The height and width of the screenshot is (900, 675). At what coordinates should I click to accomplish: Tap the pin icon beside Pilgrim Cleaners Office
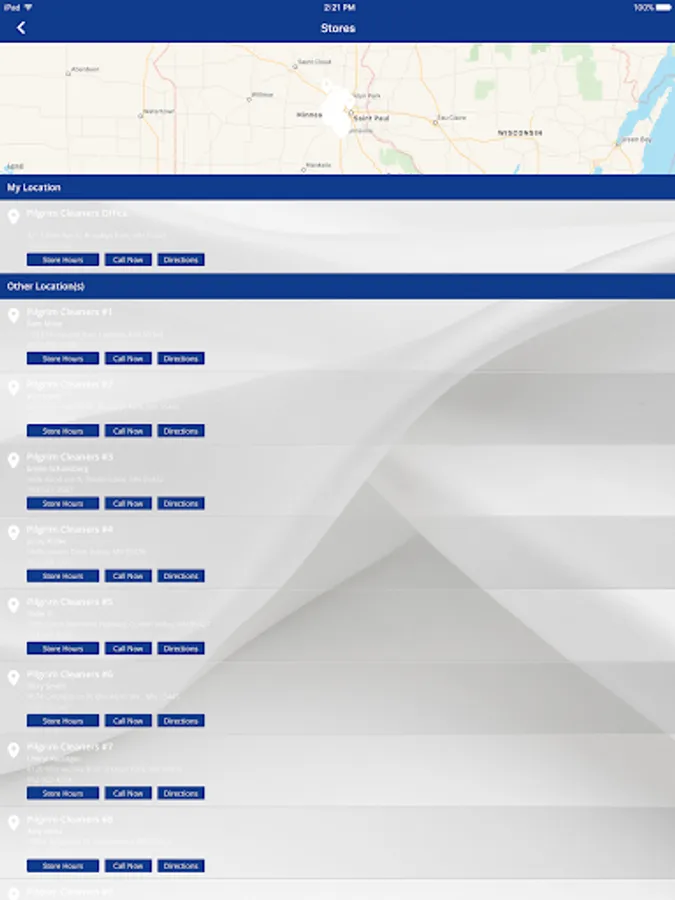point(14,216)
